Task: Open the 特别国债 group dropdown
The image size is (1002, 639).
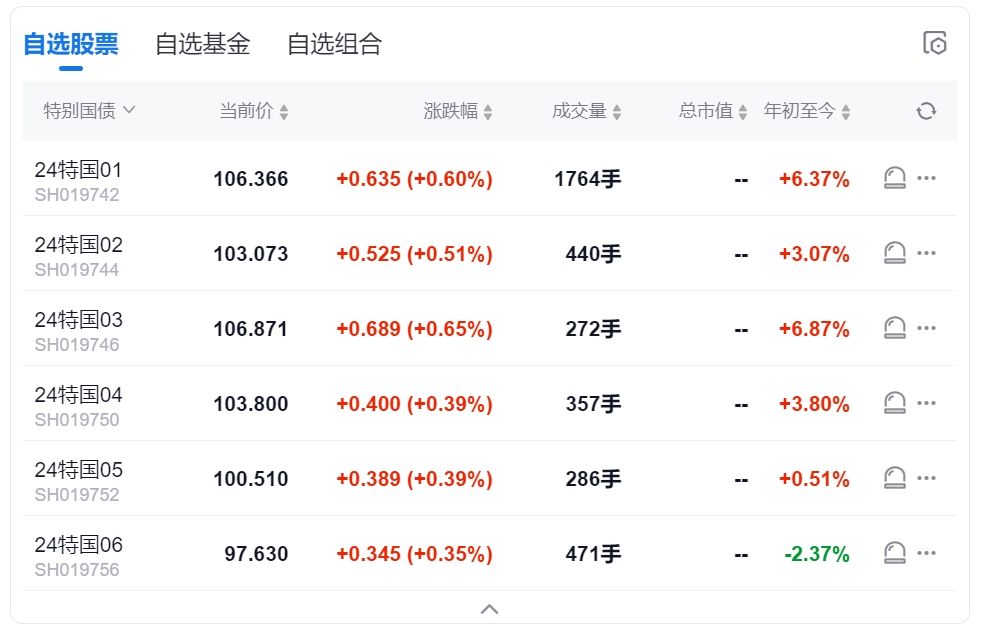Action: coord(89,111)
